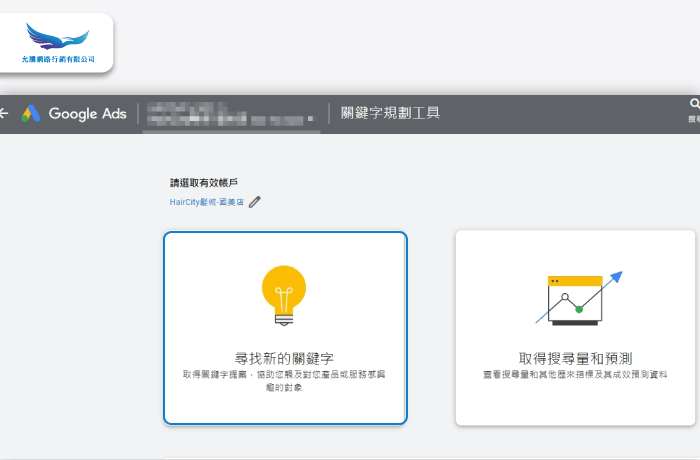Click the Google Ads triangle logo
Image resolution: width=700 pixels, height=460 pixels.
[x=31, y=114]
